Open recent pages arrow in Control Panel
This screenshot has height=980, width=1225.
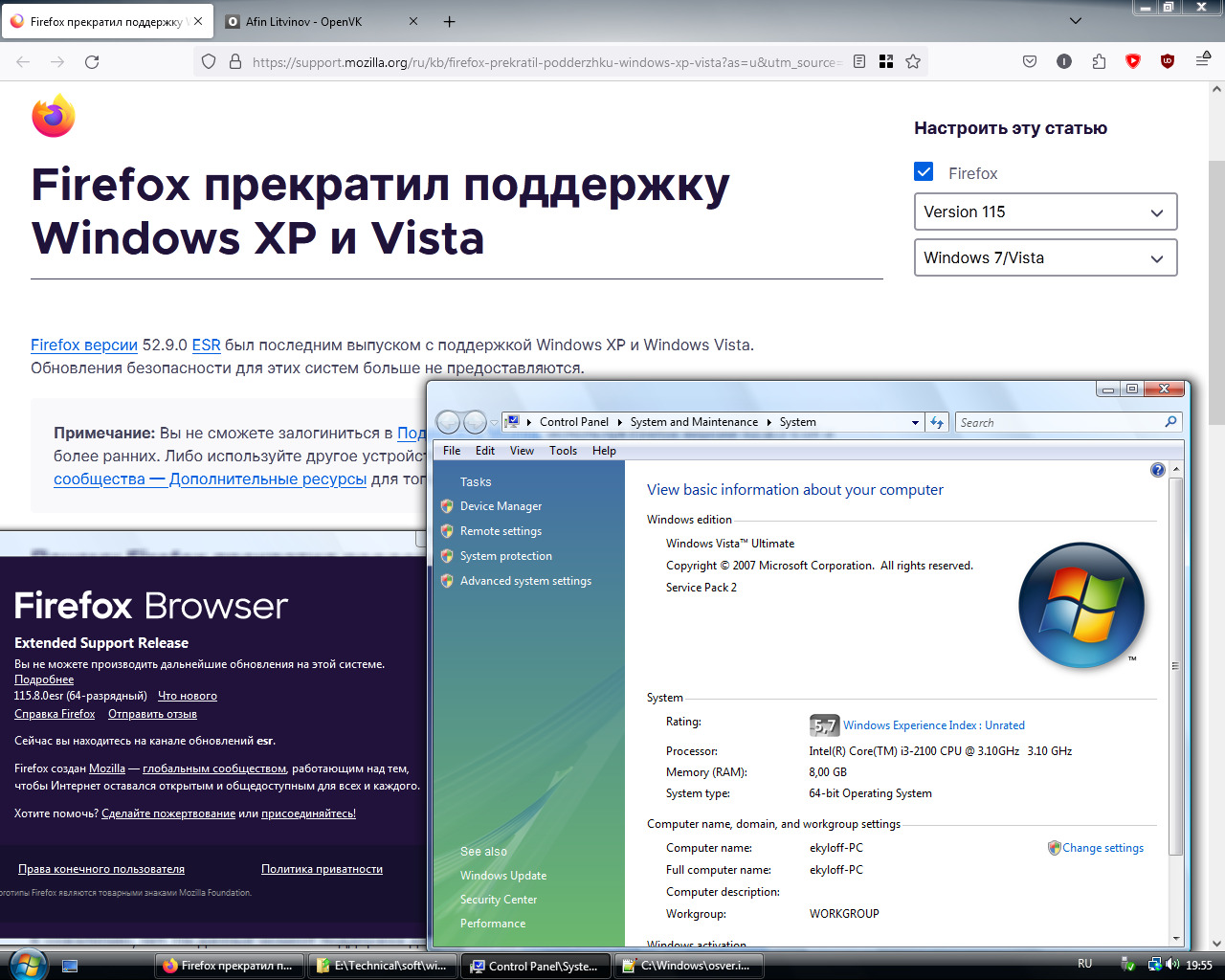[x=494, y=422]
